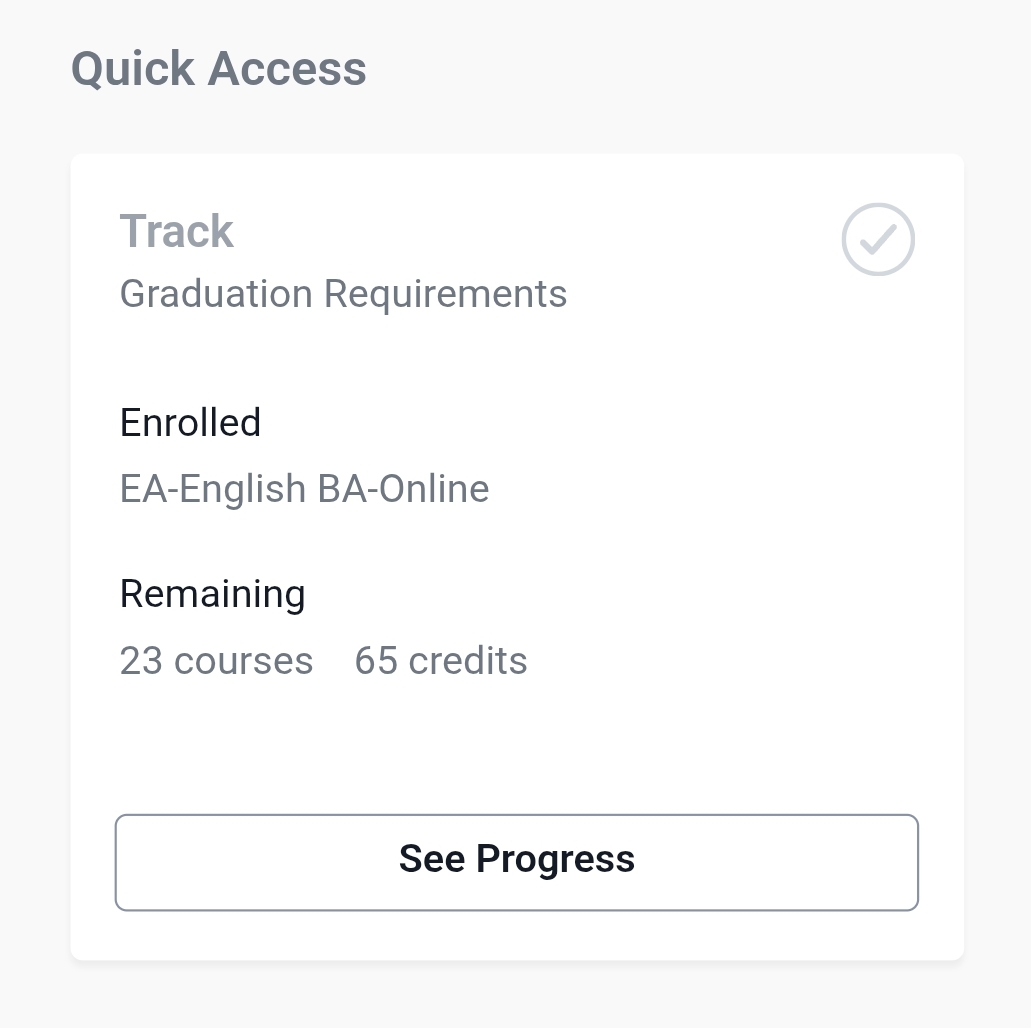Click the Quick Access heading
The image size is (1031, 1028).
(219, 69)
